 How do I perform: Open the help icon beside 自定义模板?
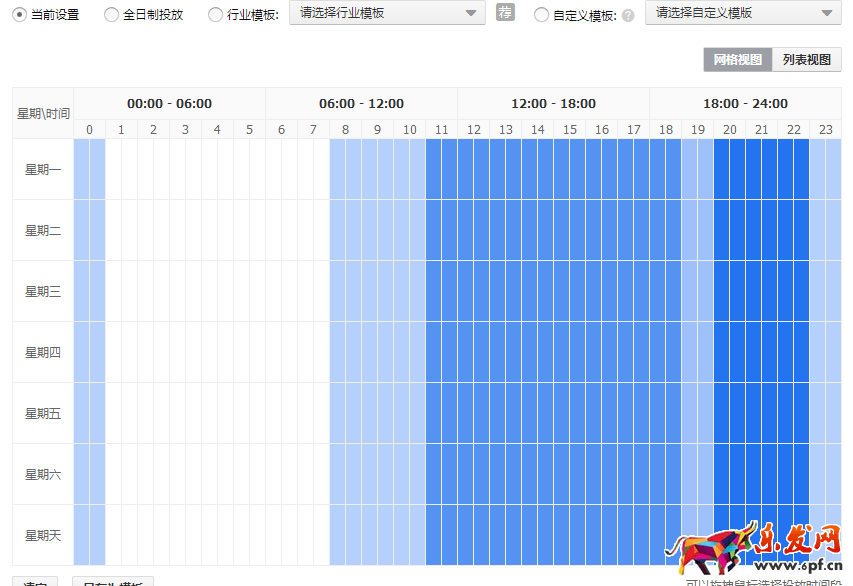[626, 14]
